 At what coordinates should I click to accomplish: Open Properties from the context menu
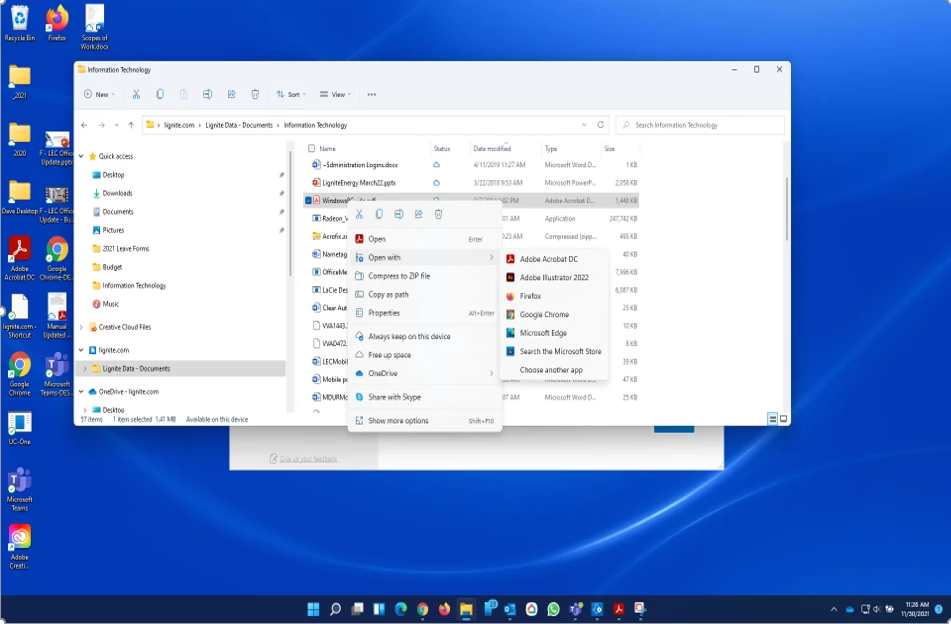(425, 313)
